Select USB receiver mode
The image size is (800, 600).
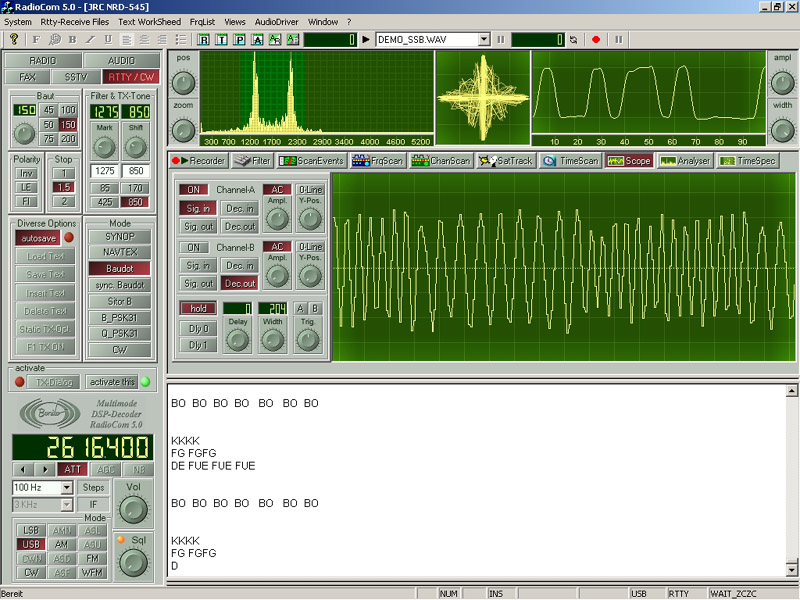[x=31, y=544]
